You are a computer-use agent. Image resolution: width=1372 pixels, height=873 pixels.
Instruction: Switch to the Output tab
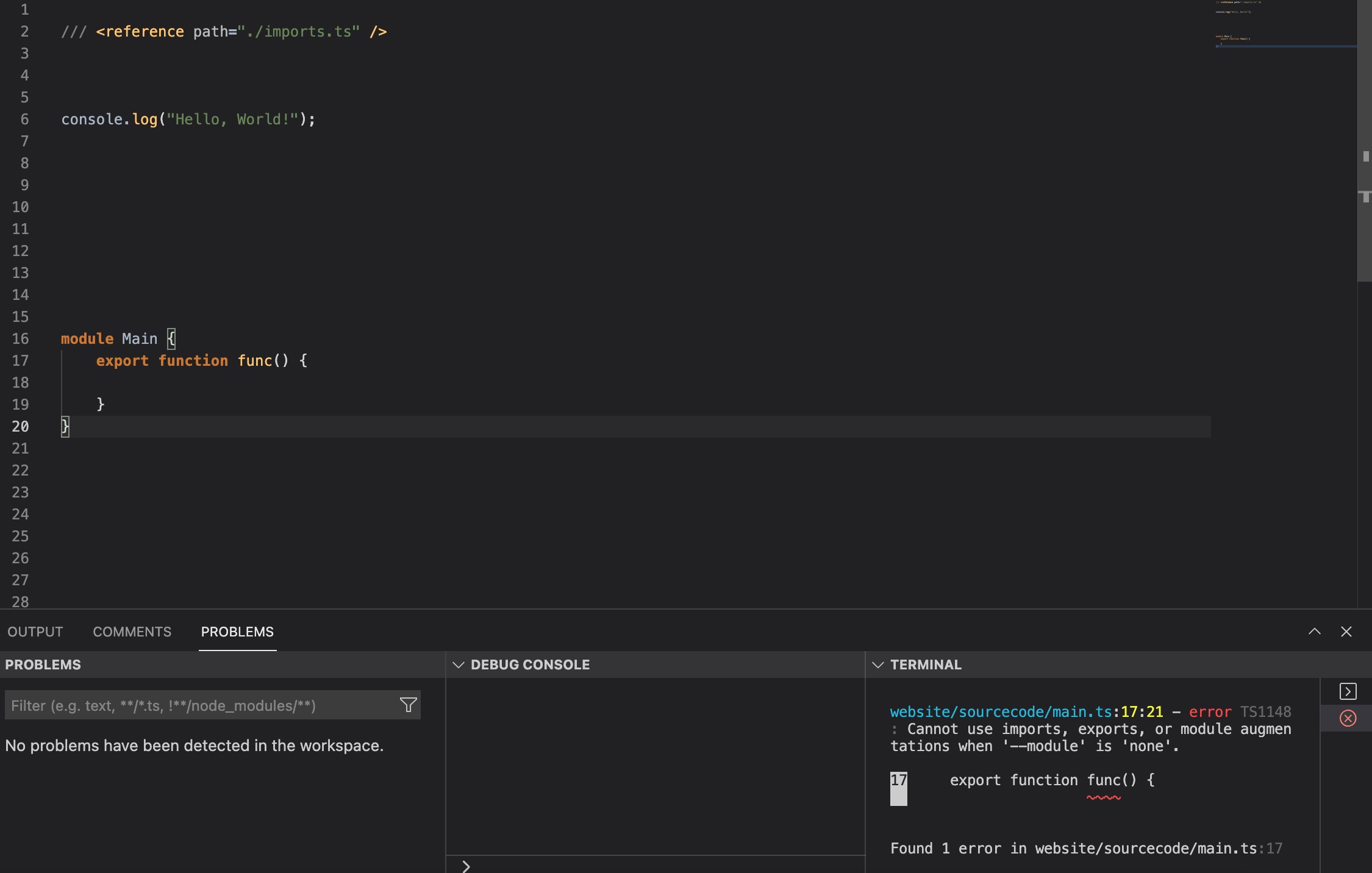pos(35,632)
